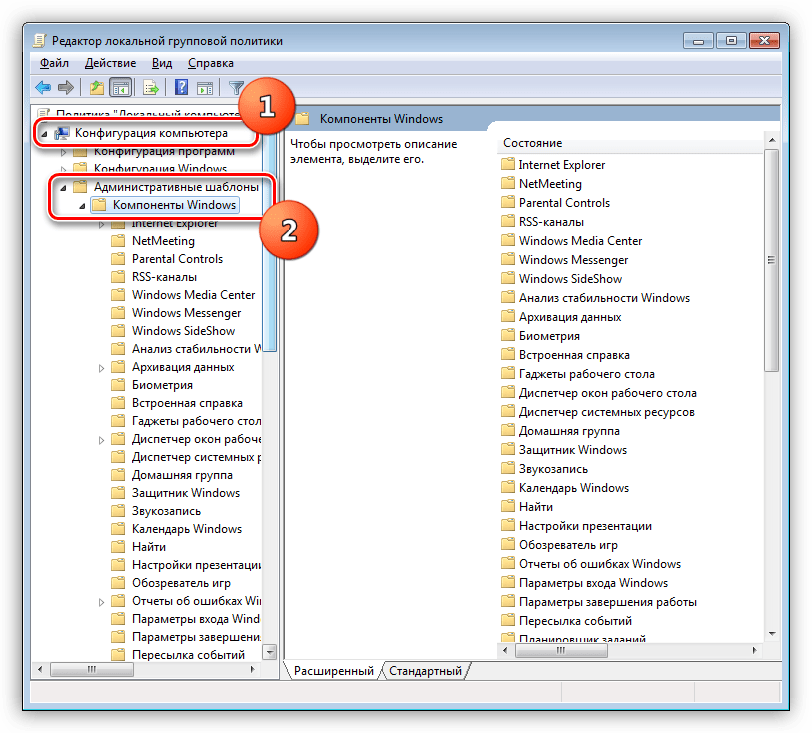Image resolution: width=812 pixels, height=733 pixels.
Task: Expand Отчеты об ошибках Windows in the tree
Action: (x=101, y=602)
